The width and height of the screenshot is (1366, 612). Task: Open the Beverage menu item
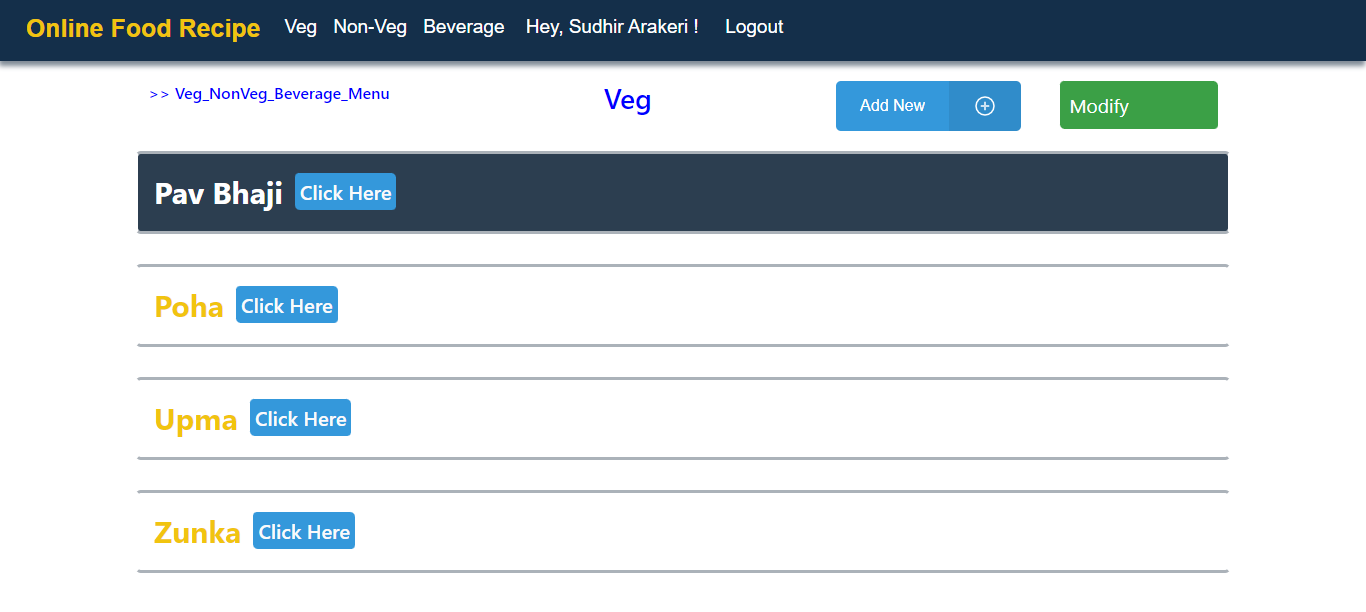(x=463, y=27)
